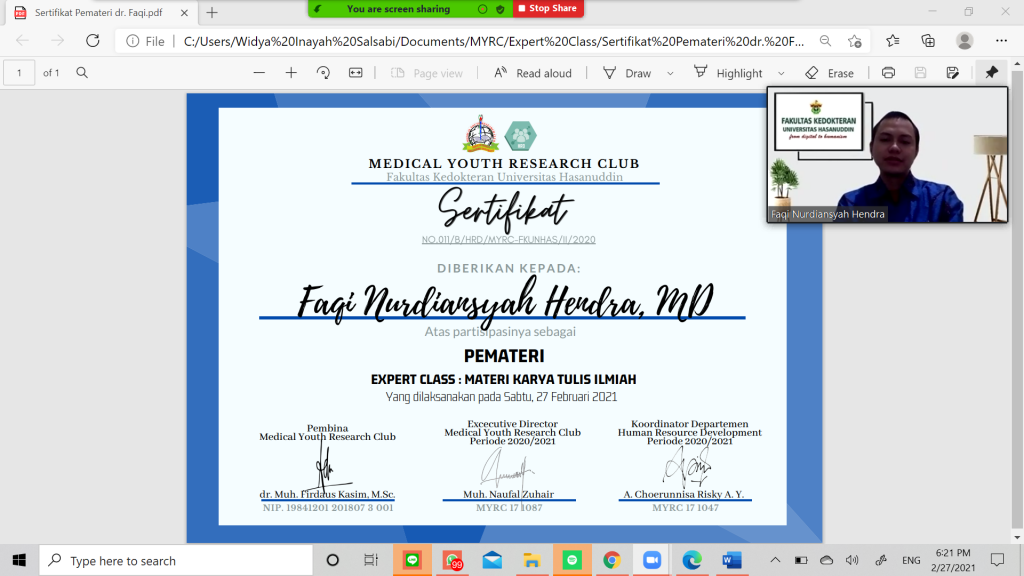1024x576 pixels.
Task: Click Stop Share button
Action: tap(548, 8)
